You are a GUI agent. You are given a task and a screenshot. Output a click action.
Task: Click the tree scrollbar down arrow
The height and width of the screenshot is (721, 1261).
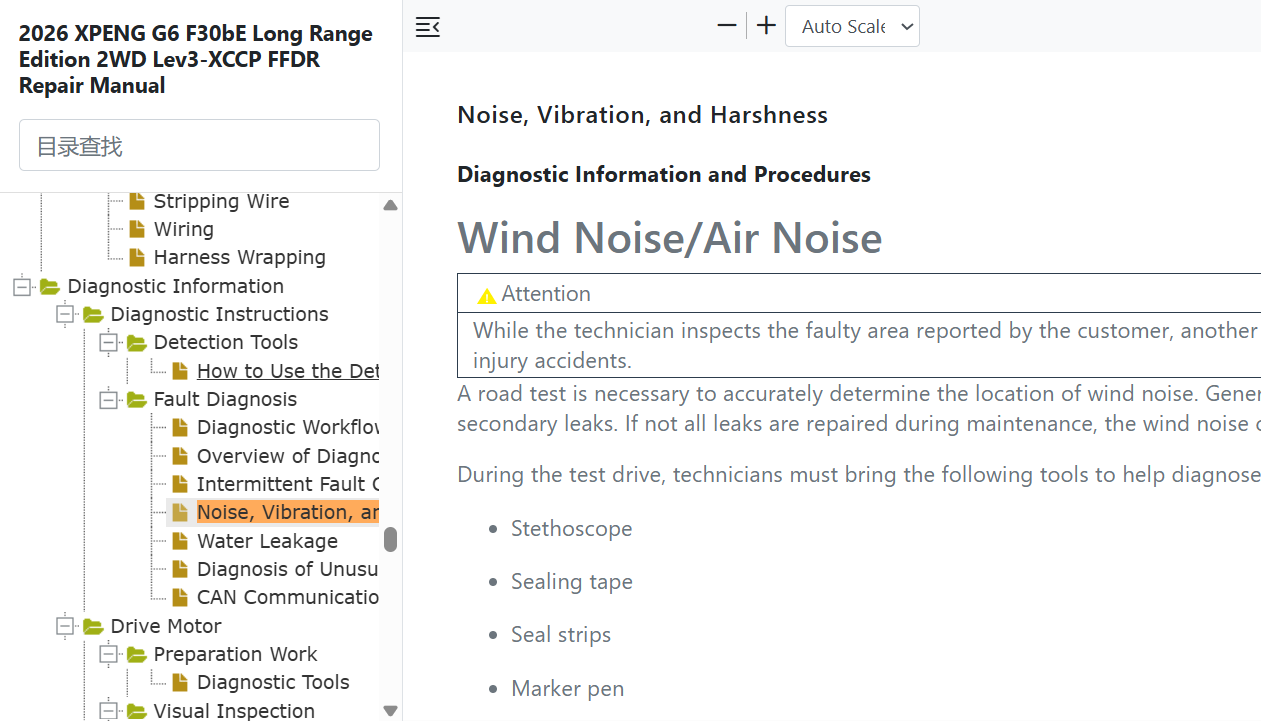[x=390, y=711]
